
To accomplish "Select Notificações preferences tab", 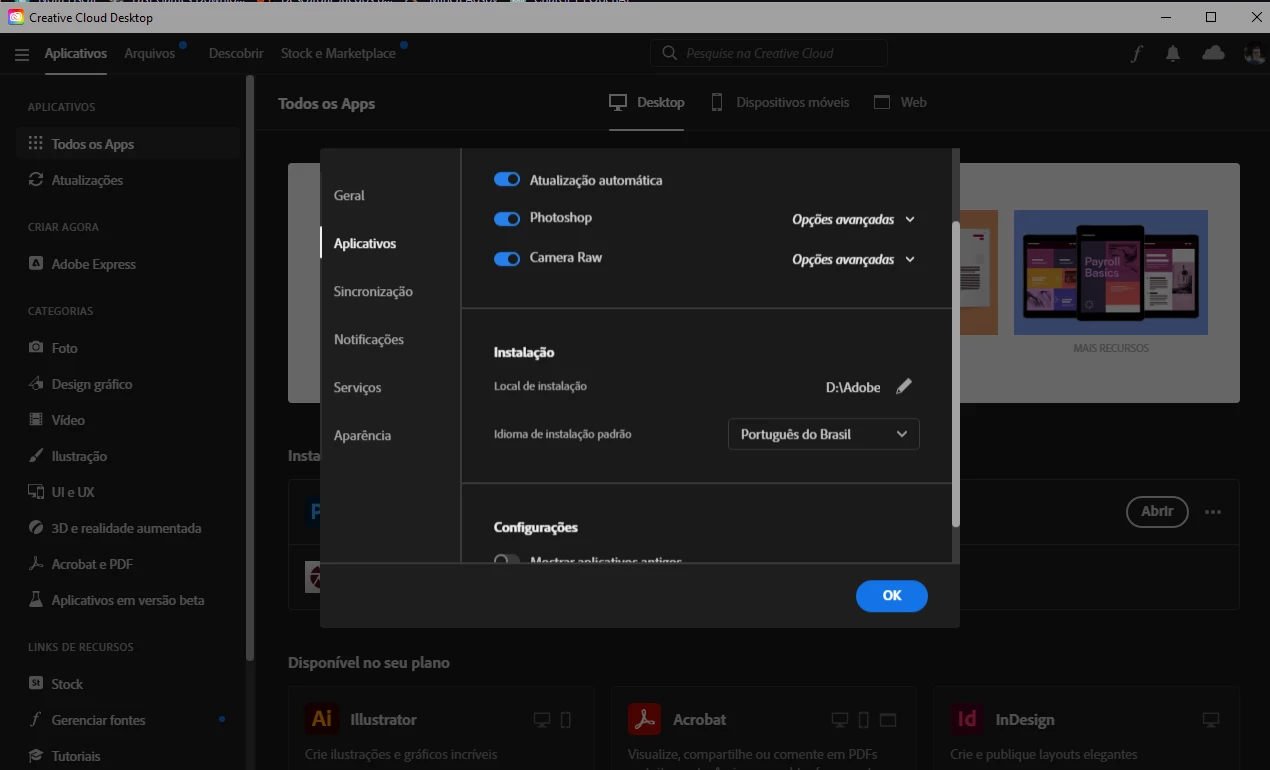I will [x=369, y=340].
